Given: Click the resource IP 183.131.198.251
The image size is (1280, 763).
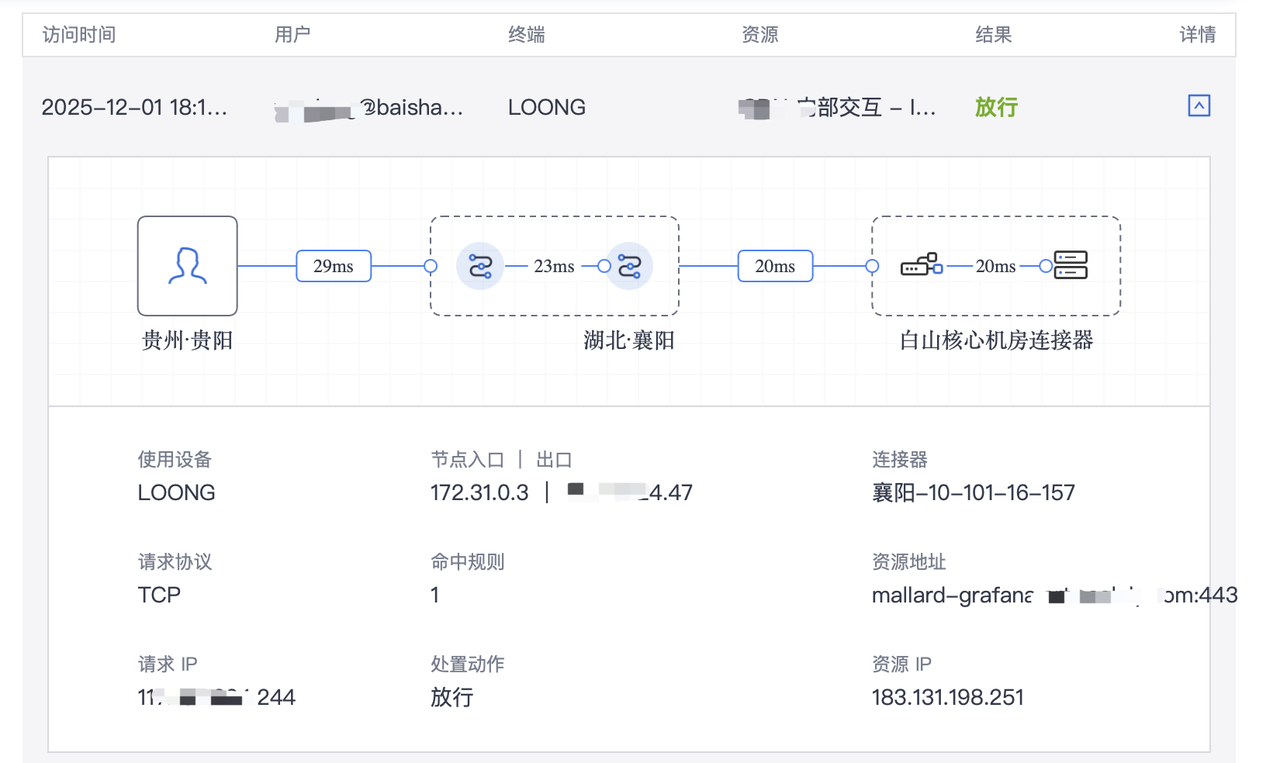Looking at the screenshot, I should coord(947,697).
